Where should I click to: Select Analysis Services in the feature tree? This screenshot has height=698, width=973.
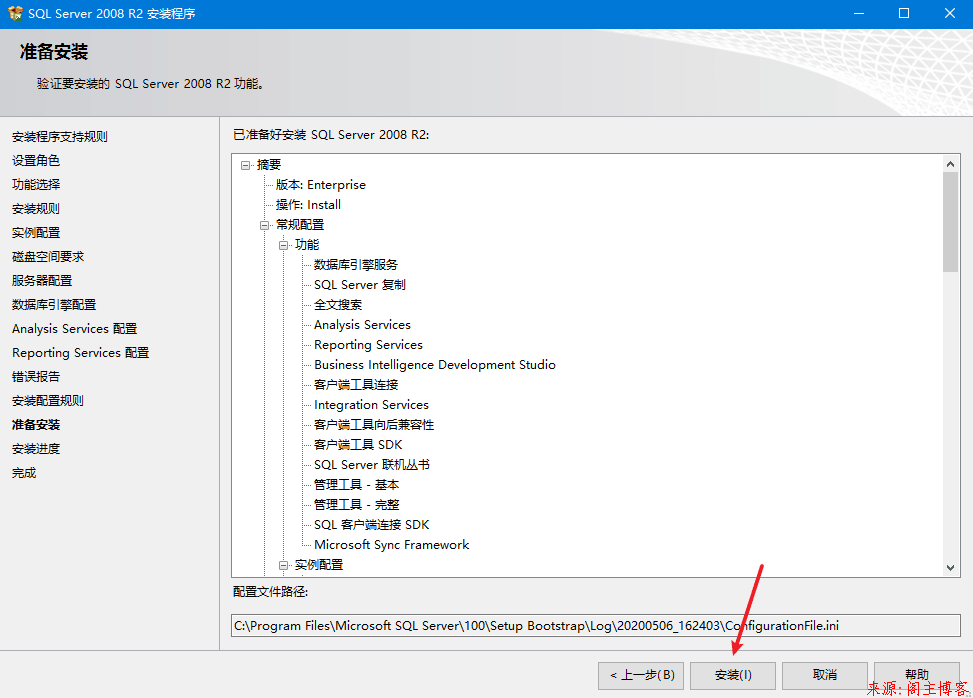pos(362,324)
